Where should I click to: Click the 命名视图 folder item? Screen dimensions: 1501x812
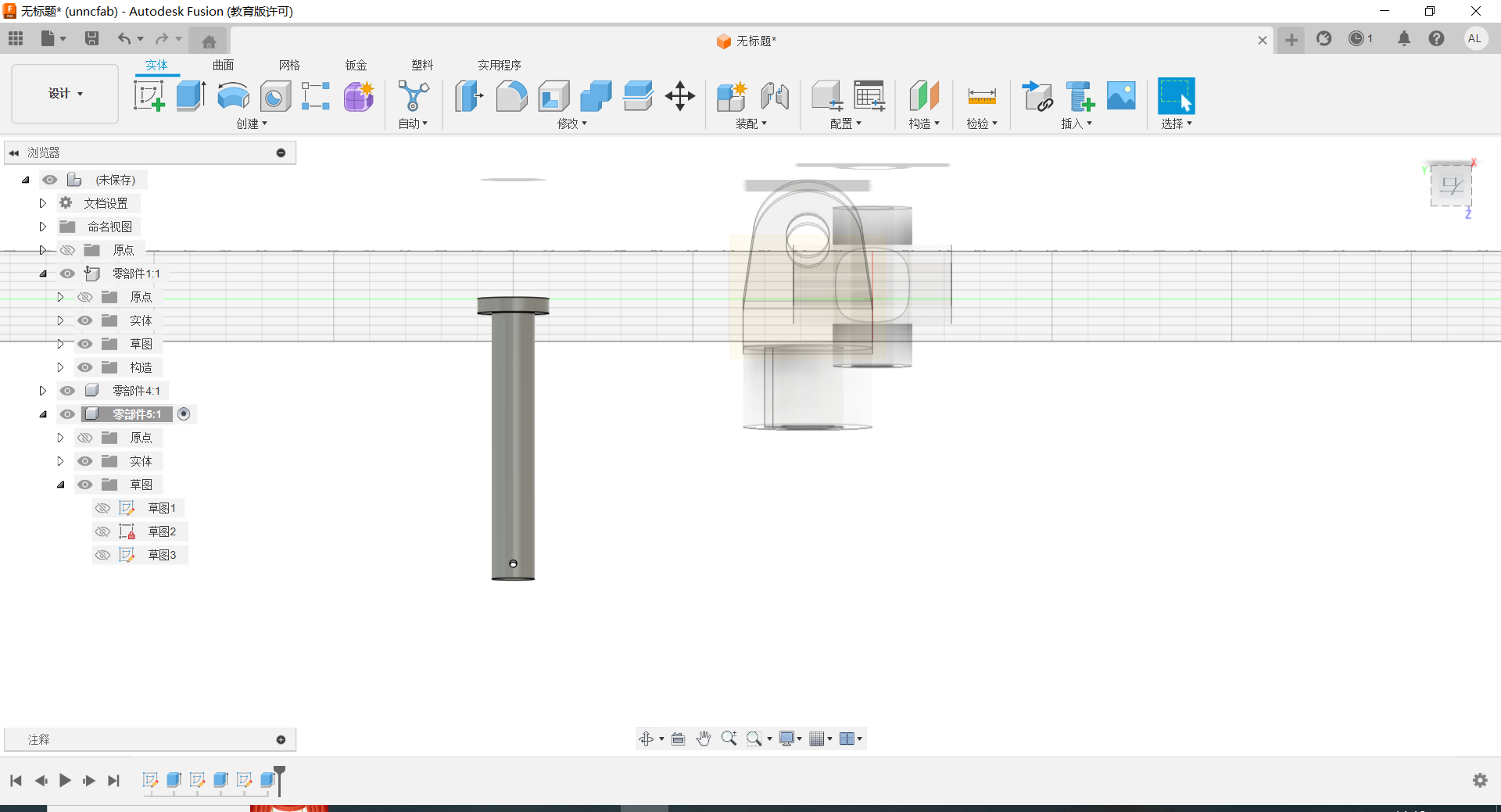(109, 227)
